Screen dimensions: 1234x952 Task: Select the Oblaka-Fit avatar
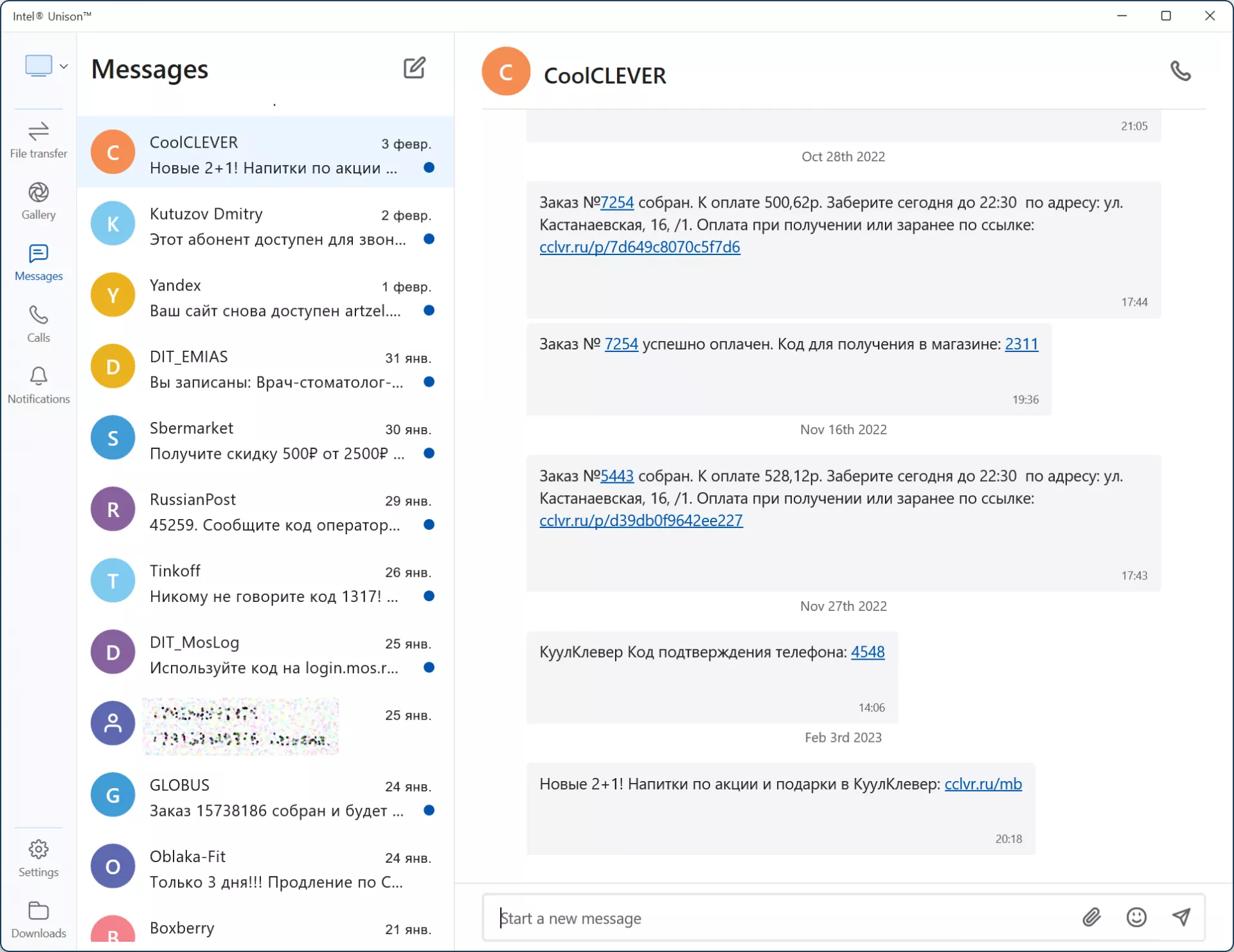tap(113, 866)
